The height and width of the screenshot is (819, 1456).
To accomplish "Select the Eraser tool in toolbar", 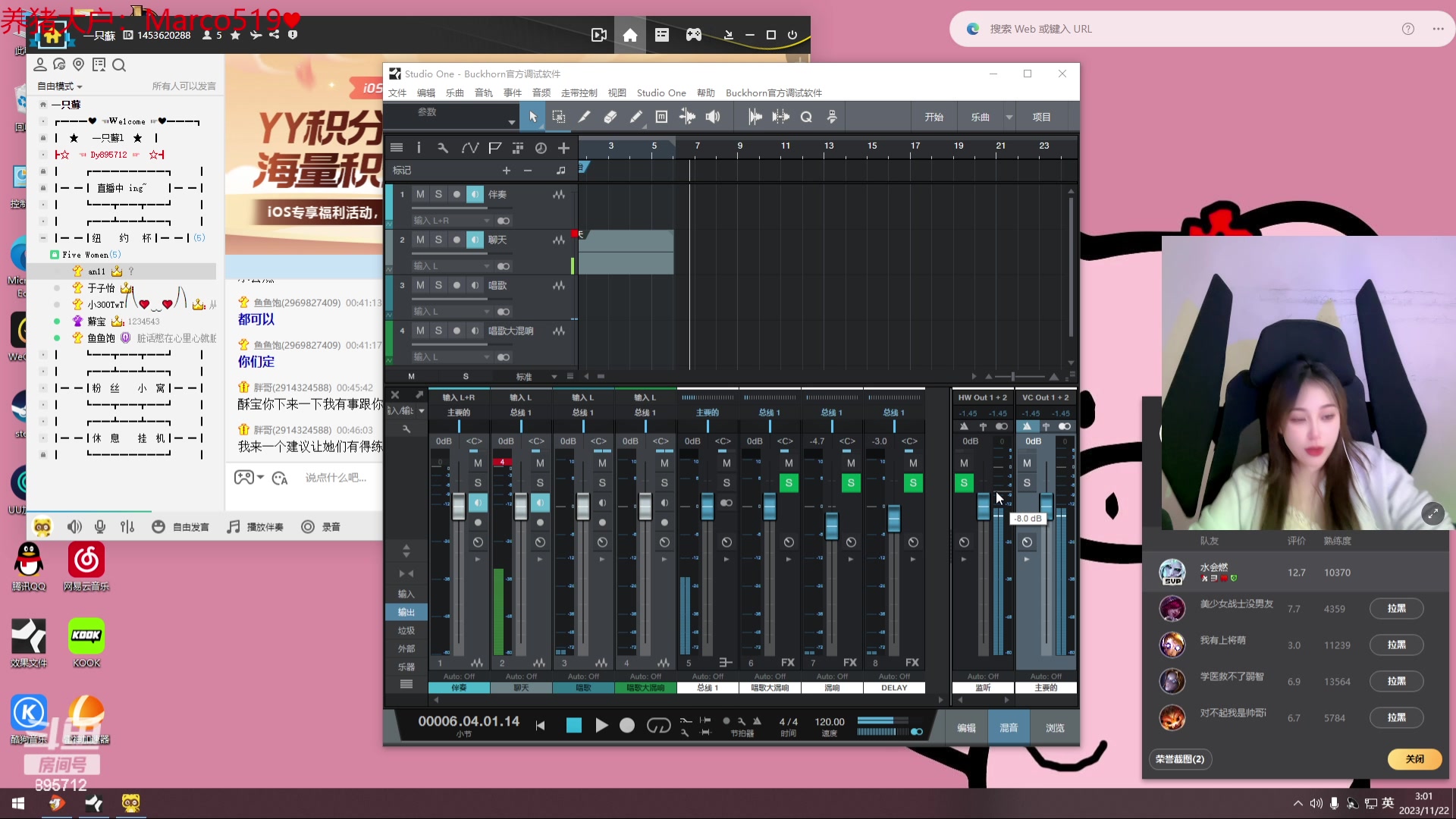I will pos(610,117).
